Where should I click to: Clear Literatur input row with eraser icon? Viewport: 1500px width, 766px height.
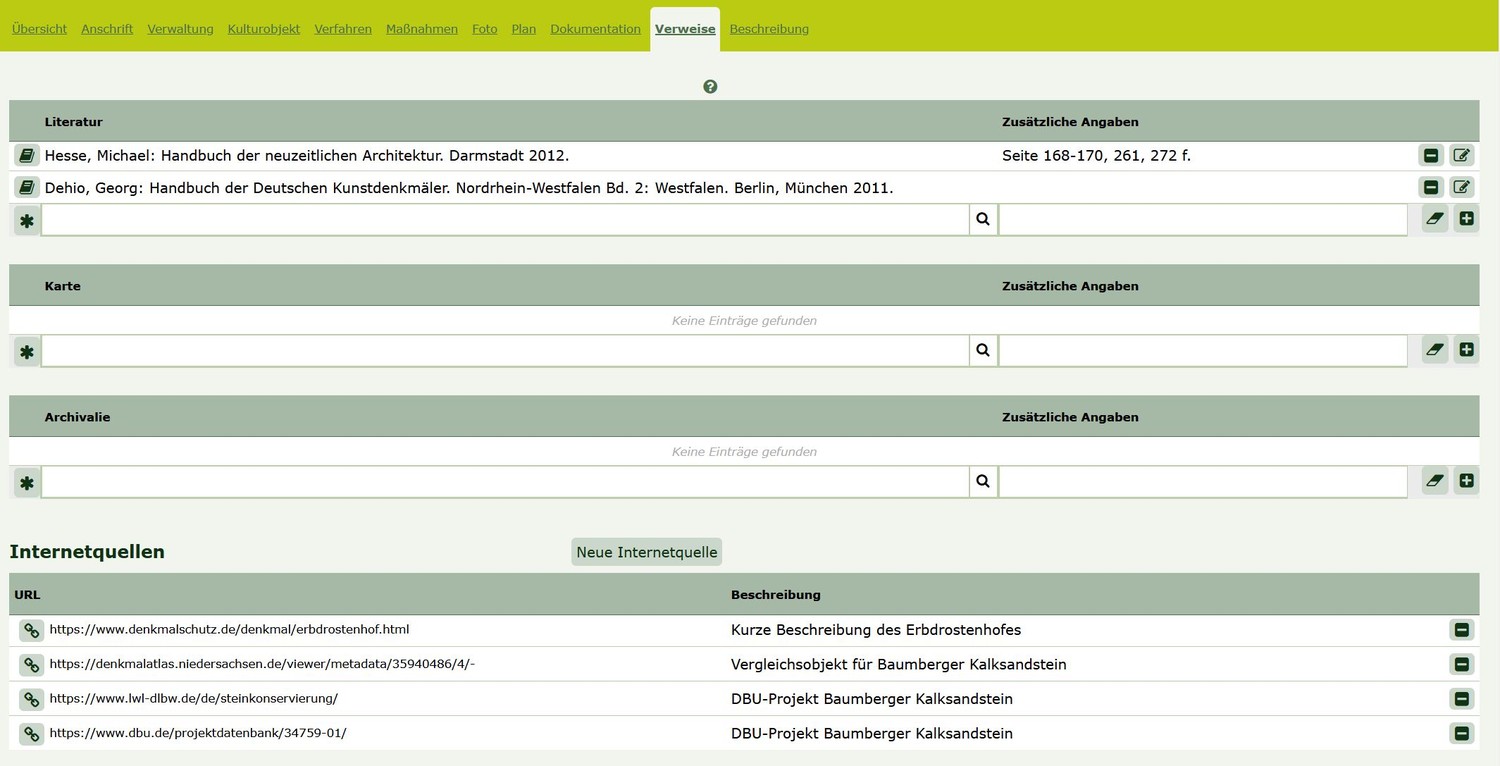click(x=1435, y=218)
